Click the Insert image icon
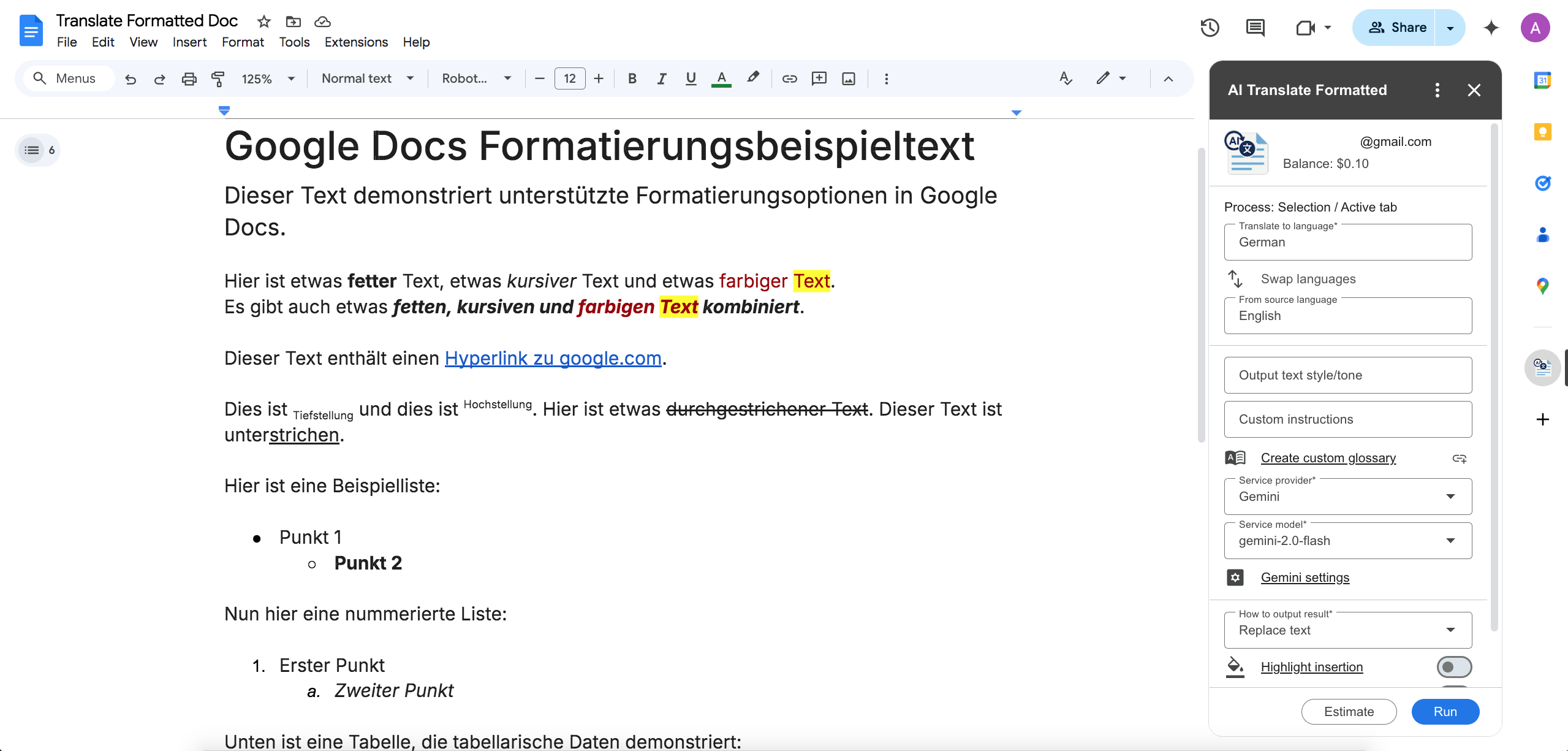 (x=849, y=78)
